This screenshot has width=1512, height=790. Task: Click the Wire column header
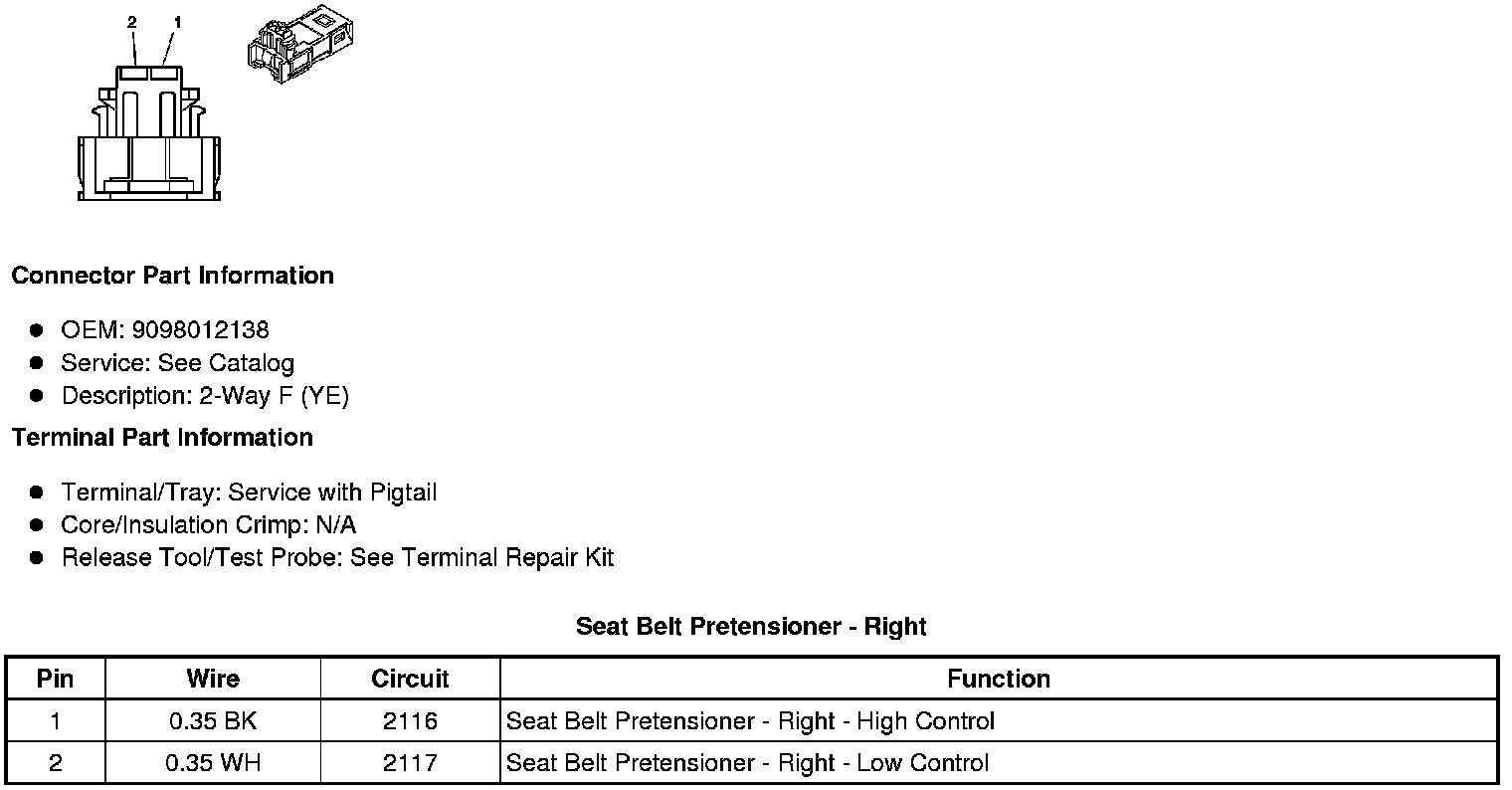pyautogui.click(x=213, y=679)
